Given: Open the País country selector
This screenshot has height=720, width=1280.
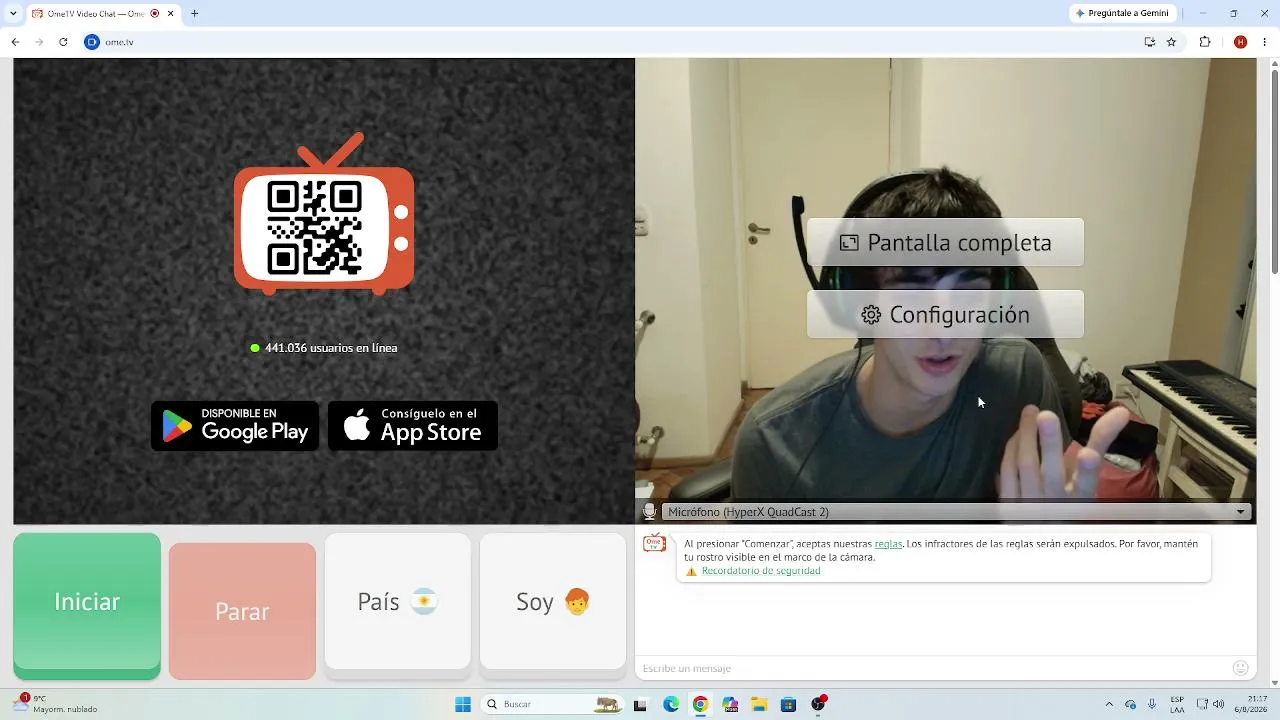Looking at the screenshot, I should tap(398, 601).
